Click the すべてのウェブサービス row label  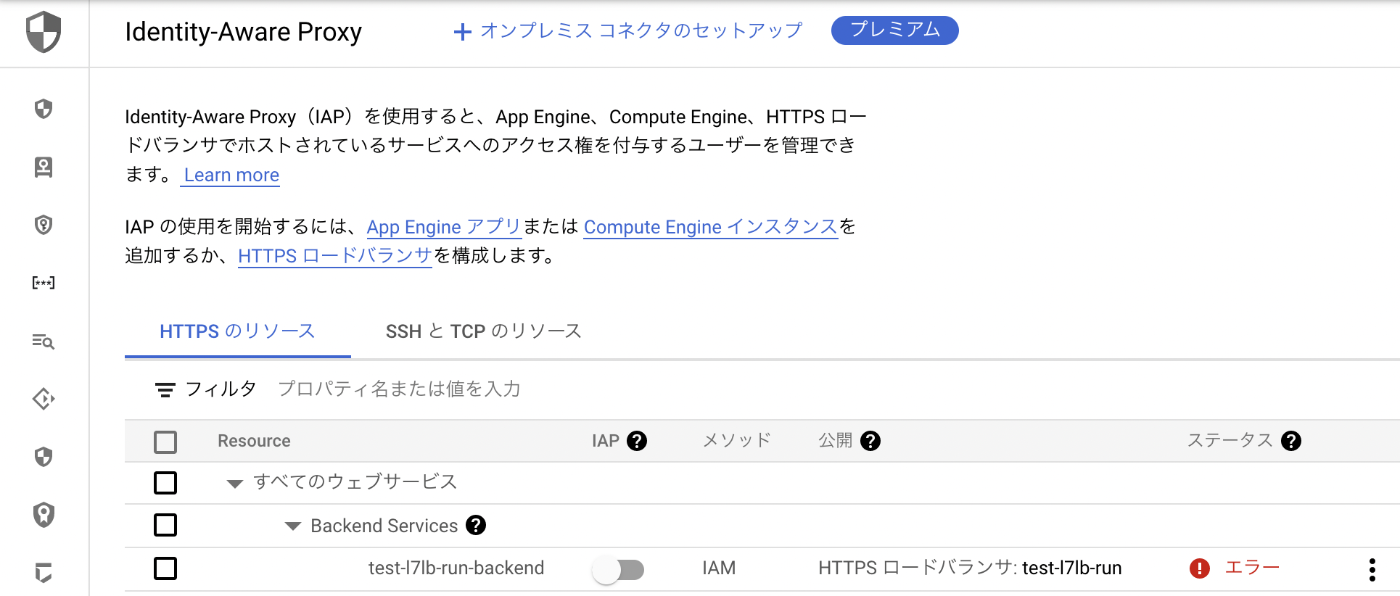[355, 482]
